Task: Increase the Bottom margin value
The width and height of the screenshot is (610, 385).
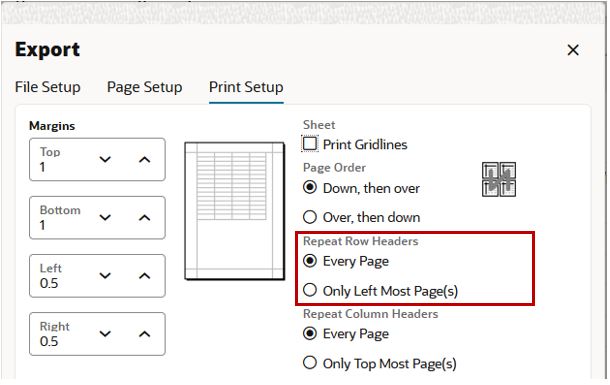Action: coord(144,218)
